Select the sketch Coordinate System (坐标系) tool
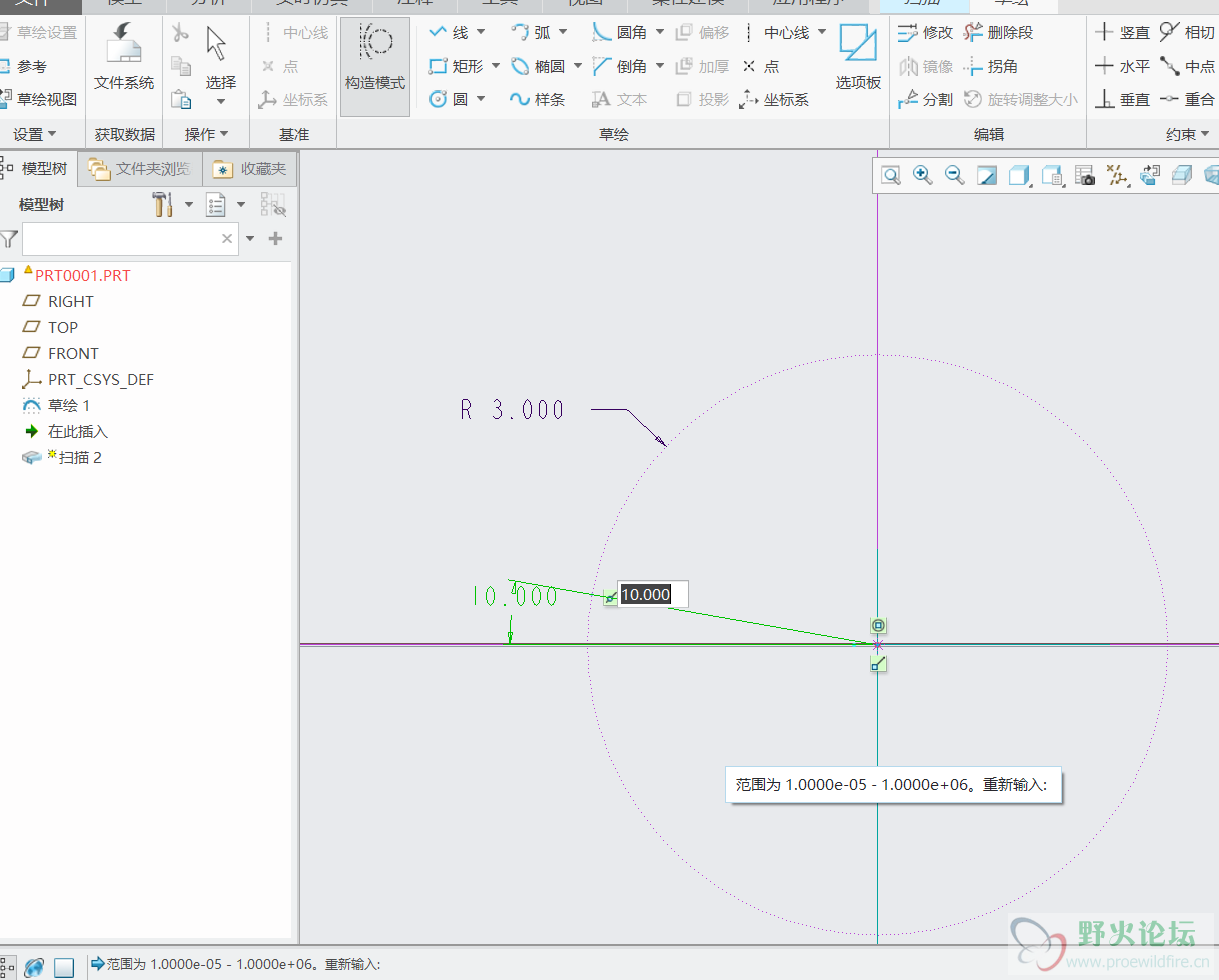 tap(774, 99)
